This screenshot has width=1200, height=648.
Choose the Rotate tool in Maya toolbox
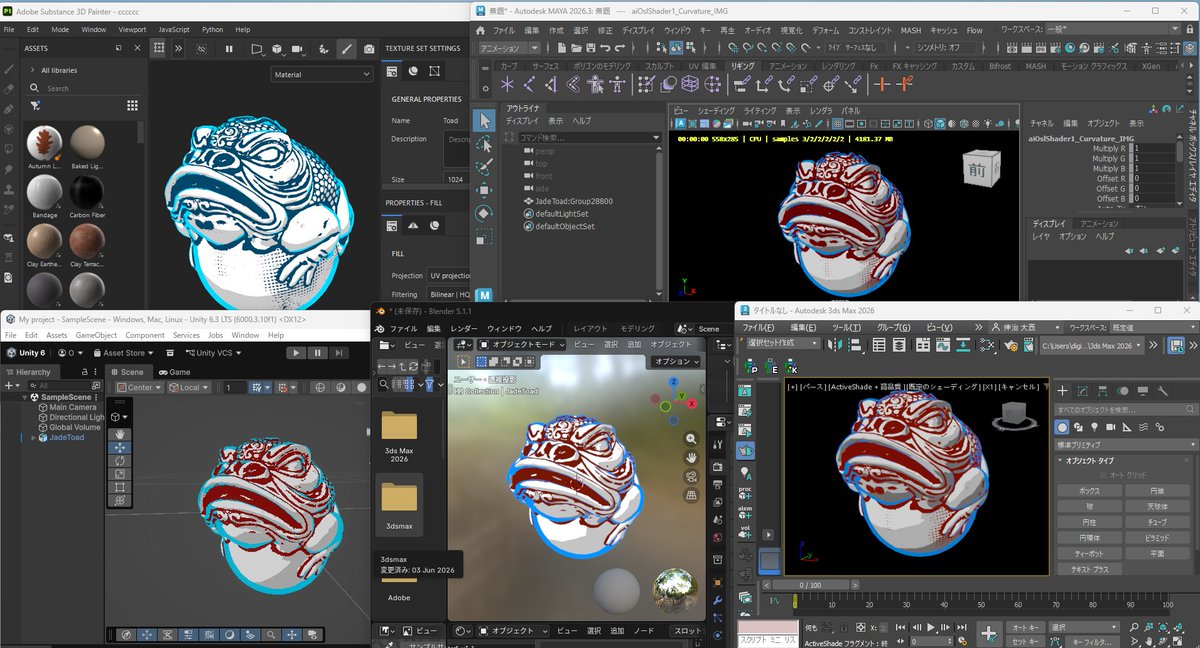484,213
